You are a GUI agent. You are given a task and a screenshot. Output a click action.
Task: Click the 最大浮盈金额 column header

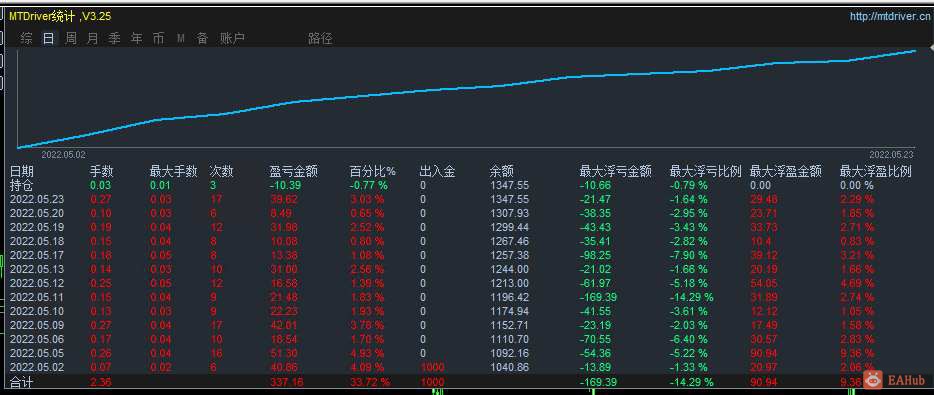pos(785,172)
